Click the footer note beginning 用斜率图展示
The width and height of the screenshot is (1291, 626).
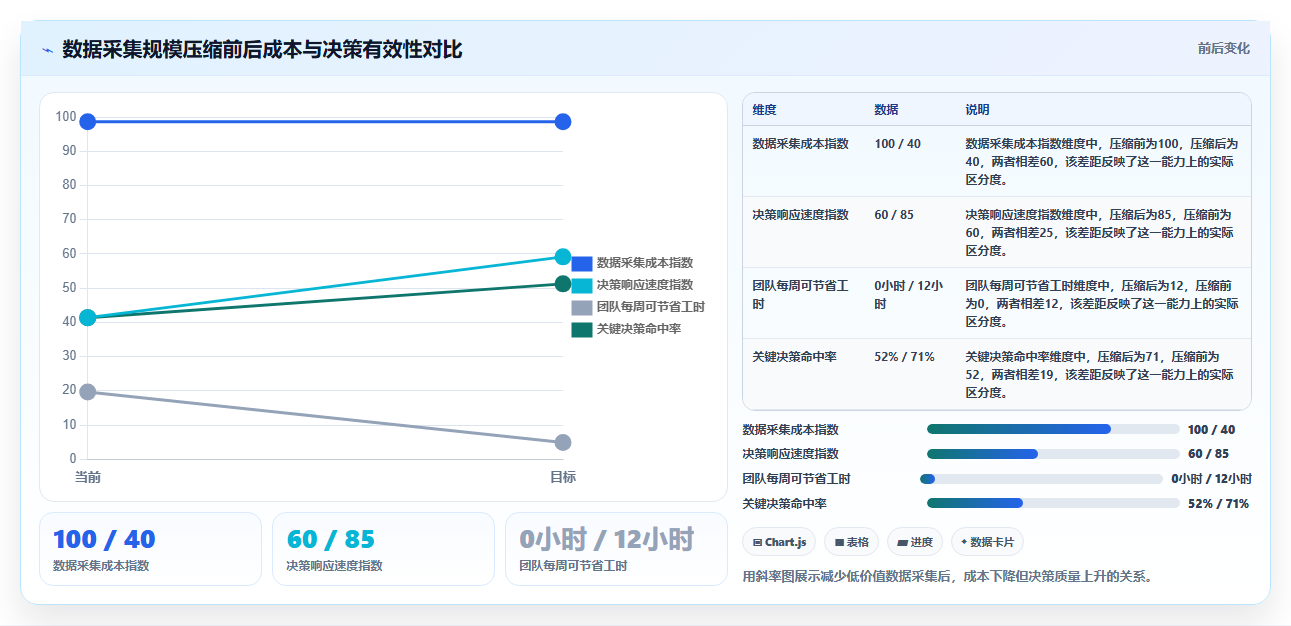[948, 577]
